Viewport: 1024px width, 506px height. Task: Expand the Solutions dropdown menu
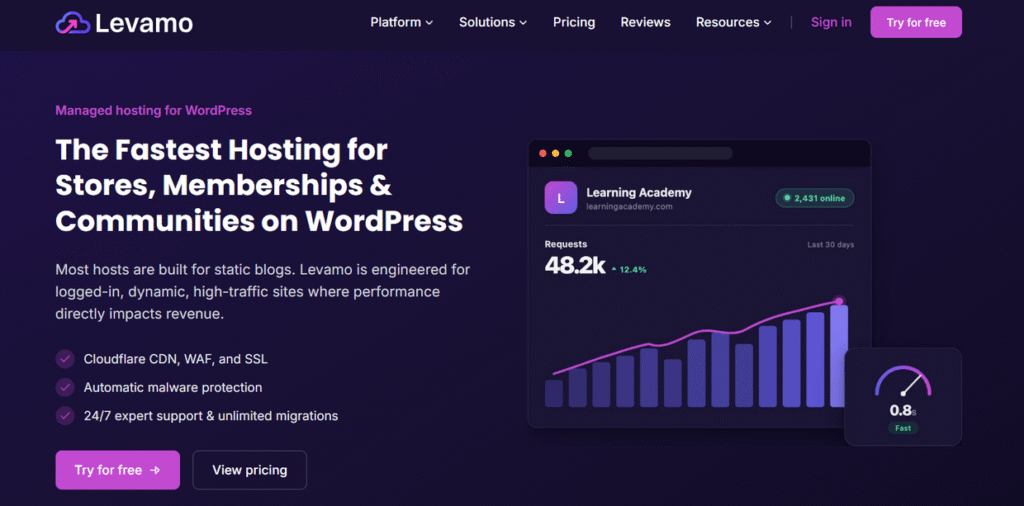(x=493, y=22)
